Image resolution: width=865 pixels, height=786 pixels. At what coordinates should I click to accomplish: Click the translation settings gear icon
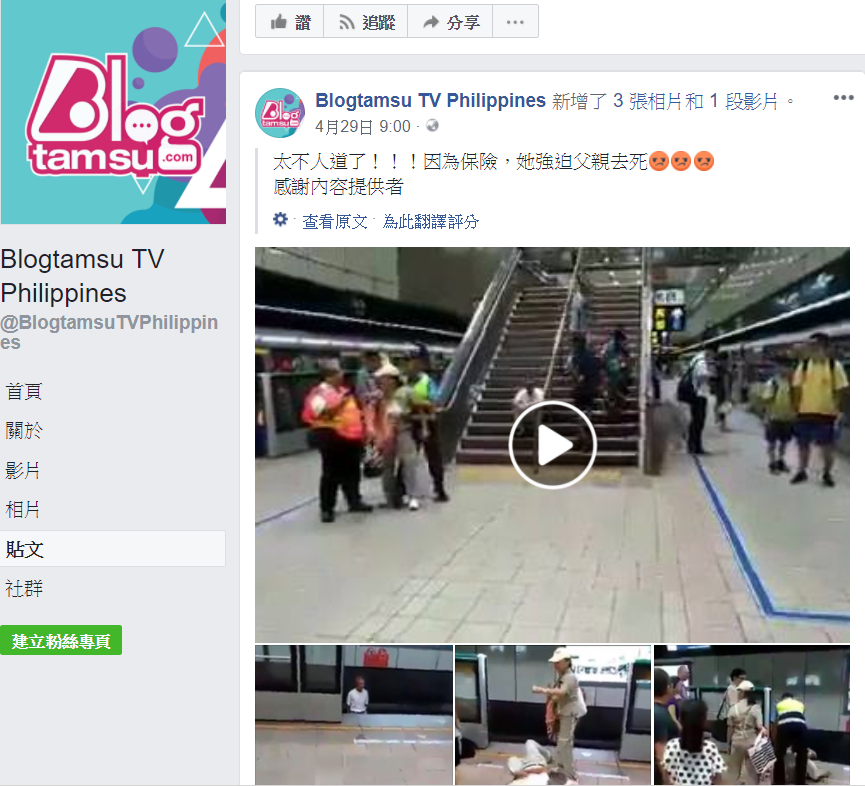[280, 220]
